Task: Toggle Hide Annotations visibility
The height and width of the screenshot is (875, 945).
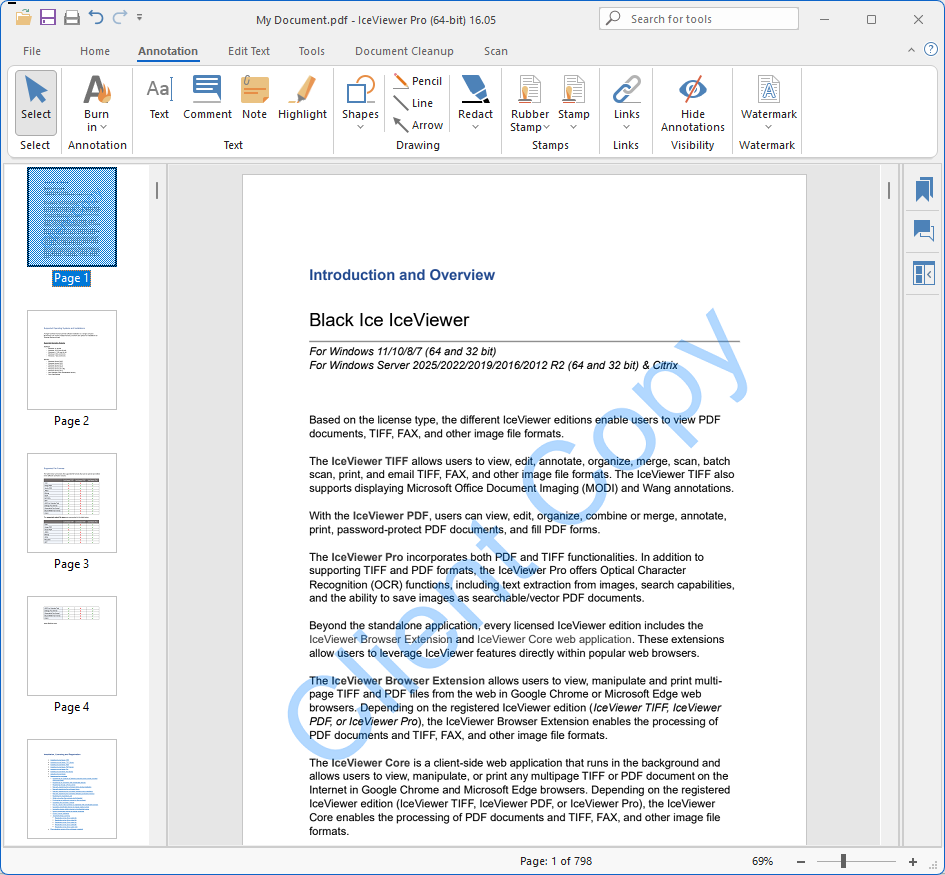Action: tap(692, 102)
